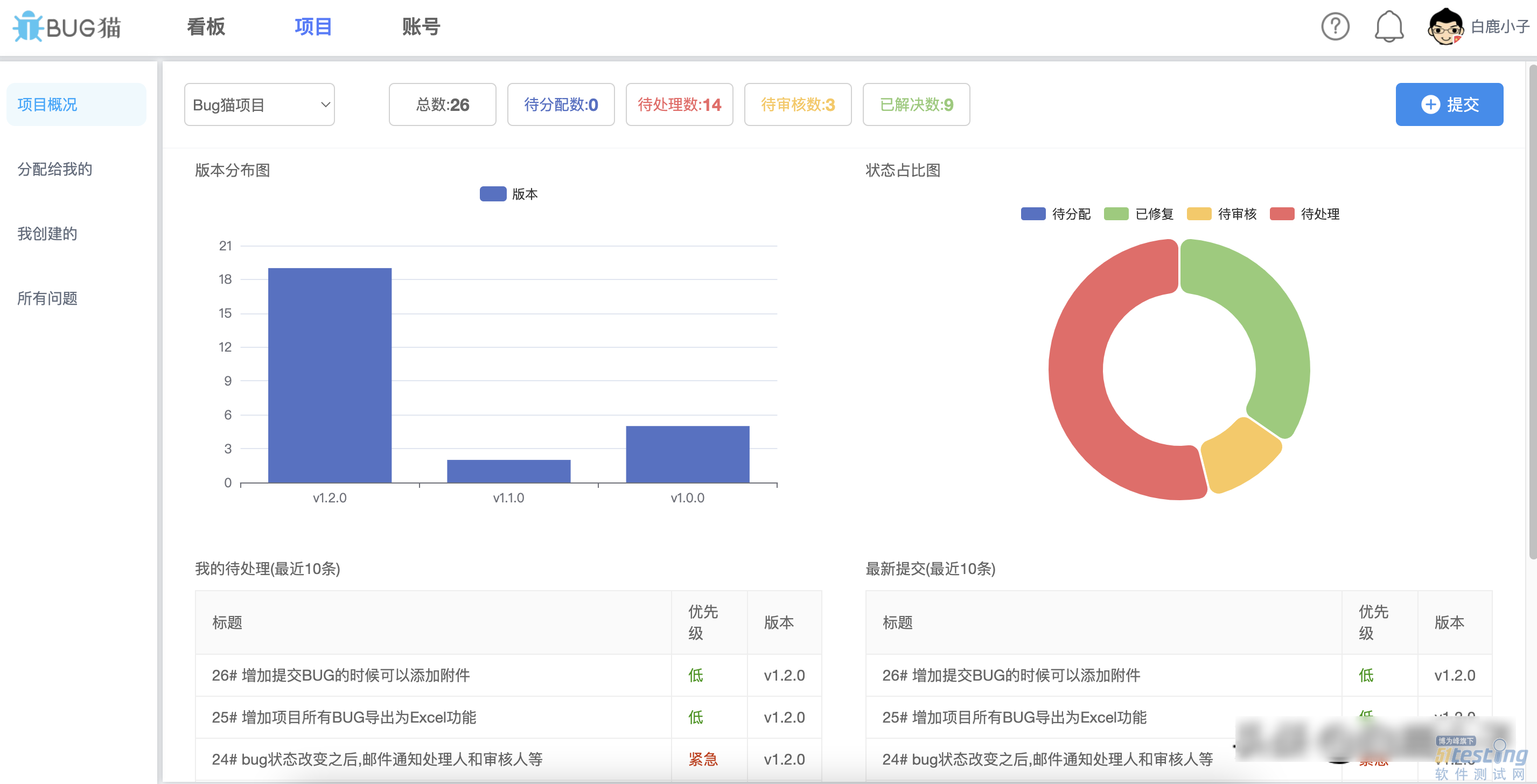
Task: Switch to the 项目 tab
Action: (x=313, y=27)
